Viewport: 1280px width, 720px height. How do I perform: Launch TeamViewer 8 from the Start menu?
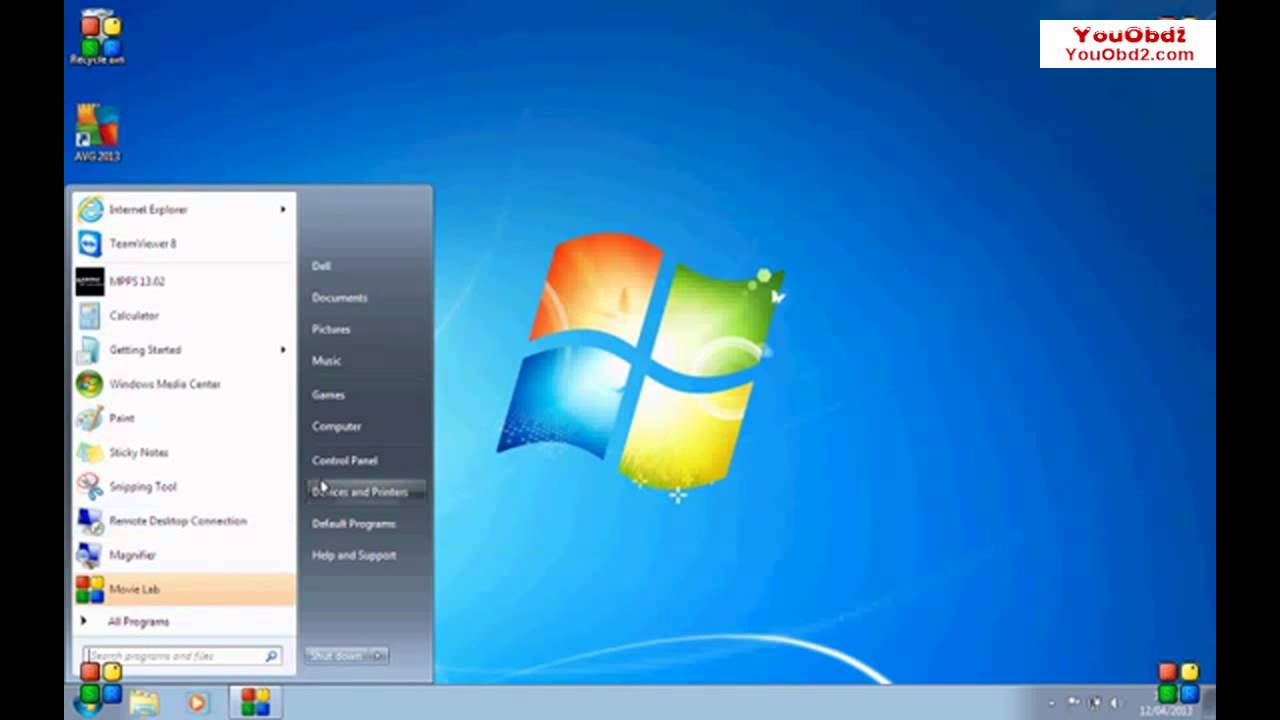[x=184, y=244]
